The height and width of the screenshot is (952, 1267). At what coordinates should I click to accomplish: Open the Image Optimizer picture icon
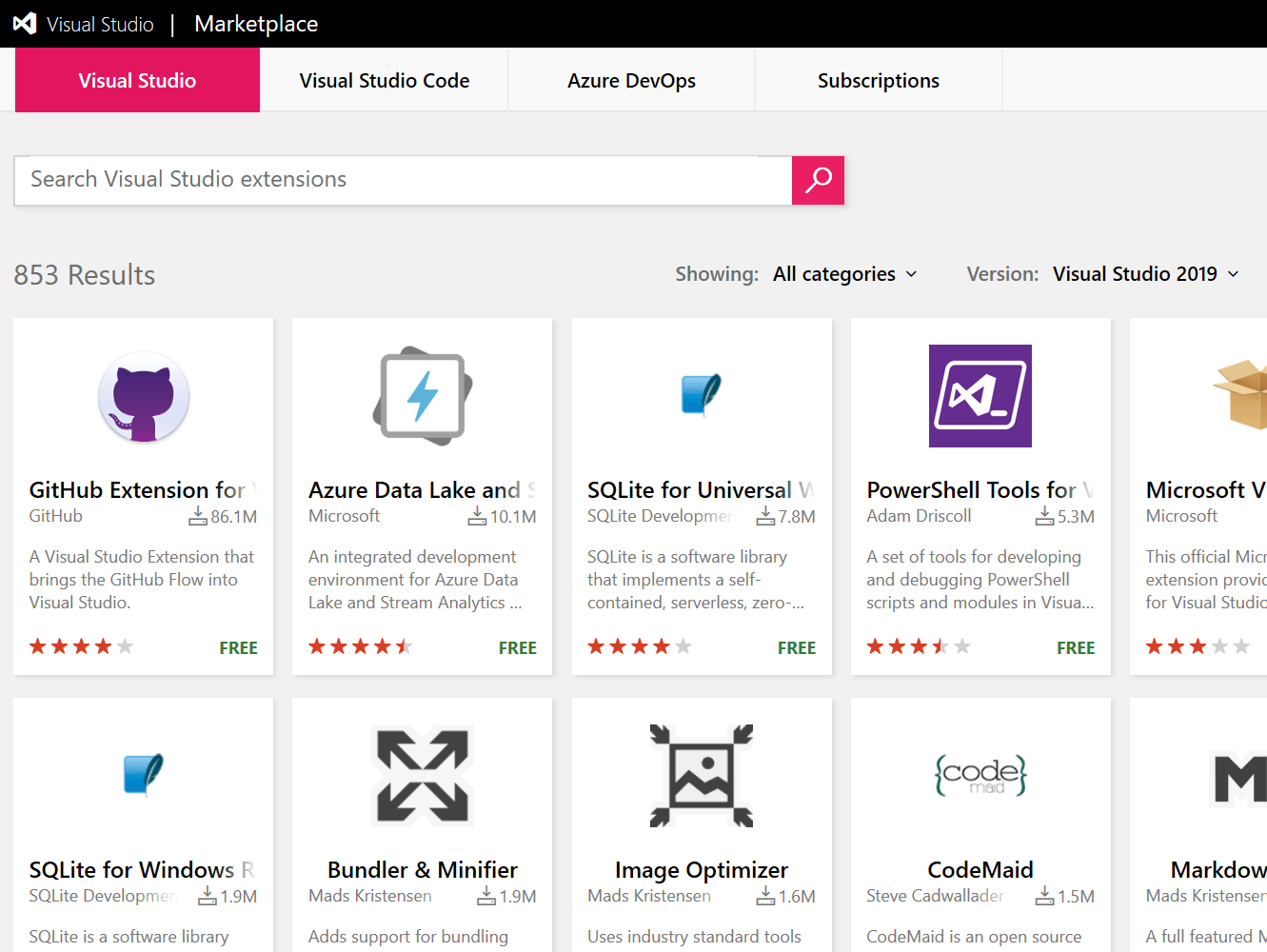pos(702,776)
